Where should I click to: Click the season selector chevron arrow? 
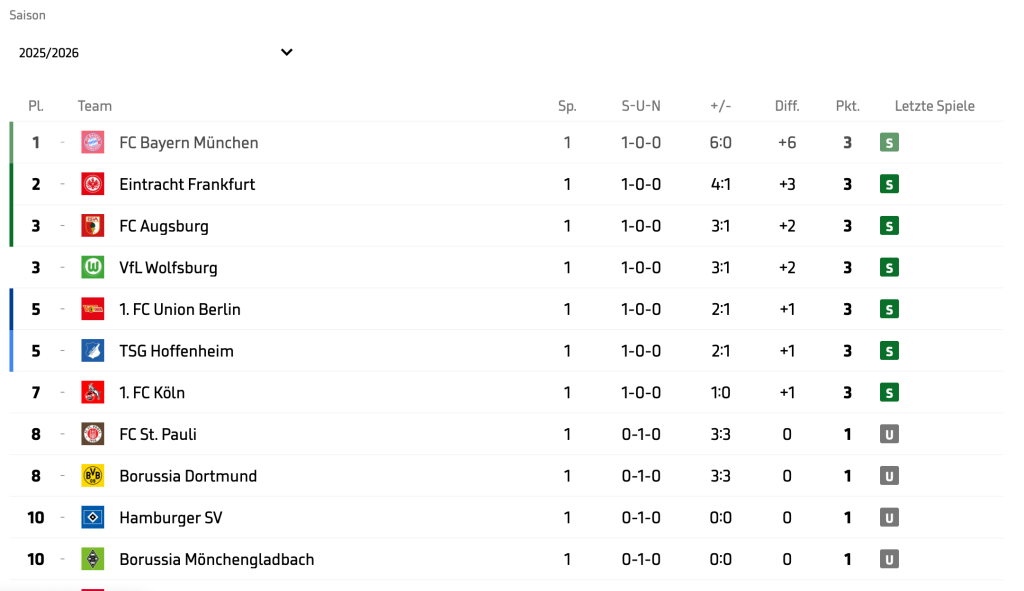coord(287,52)
